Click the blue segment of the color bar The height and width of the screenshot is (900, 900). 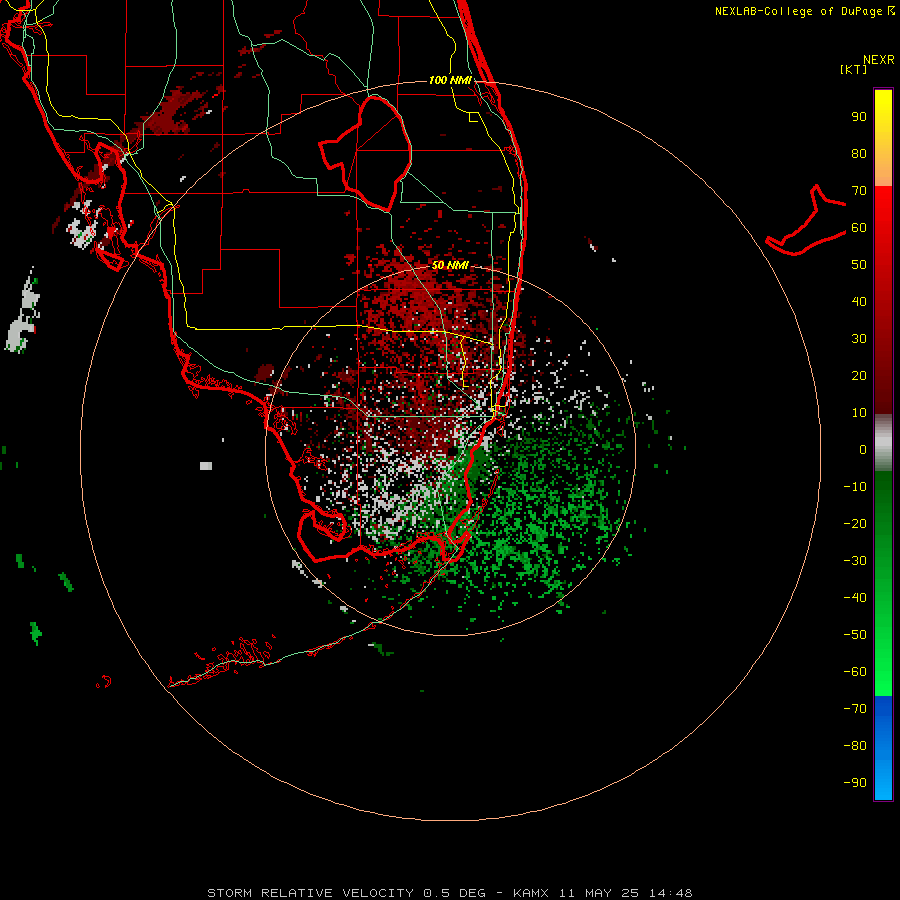click(x=883, y=748)
